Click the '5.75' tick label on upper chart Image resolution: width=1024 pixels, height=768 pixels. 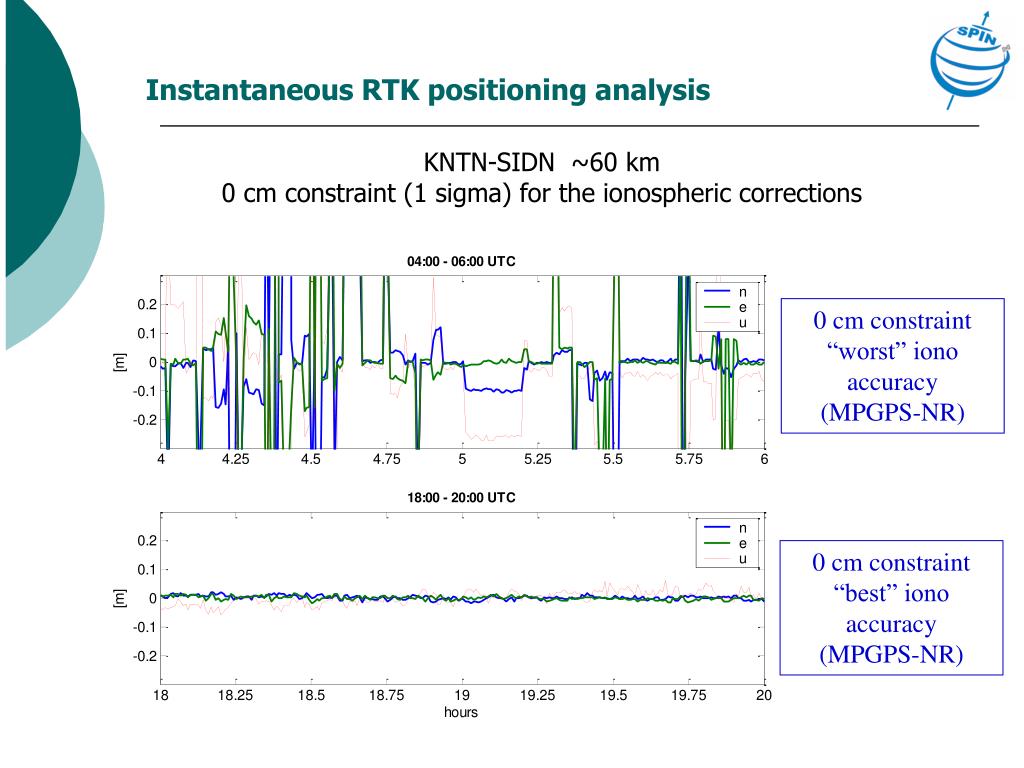tap(689, 459)
